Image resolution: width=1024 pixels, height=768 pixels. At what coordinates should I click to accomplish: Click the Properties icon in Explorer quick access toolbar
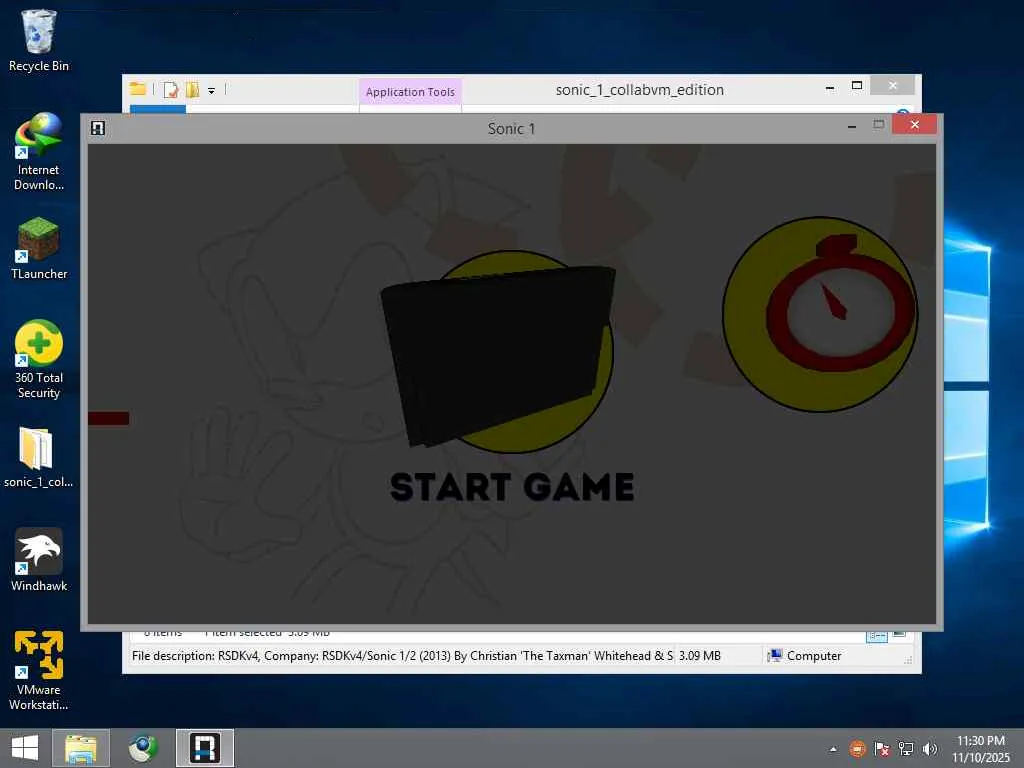click(x=170, y=89)
